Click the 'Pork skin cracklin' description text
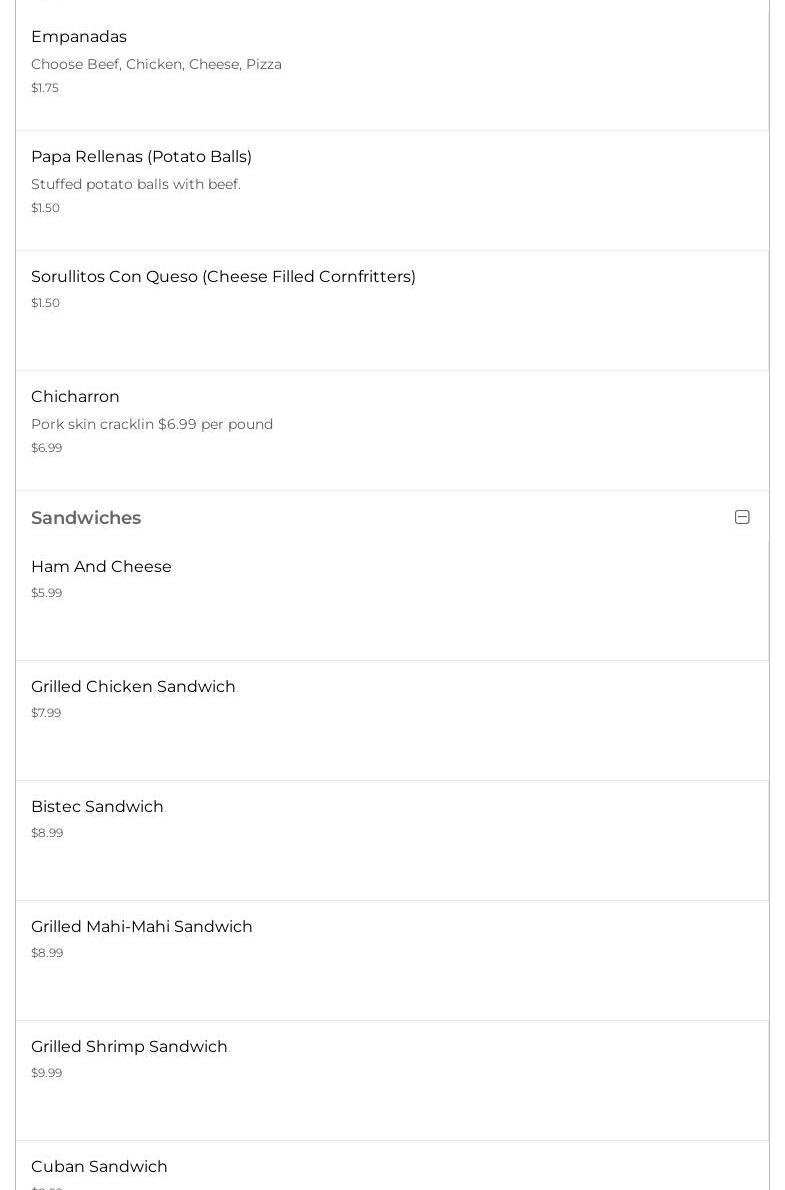 [152, 424]
